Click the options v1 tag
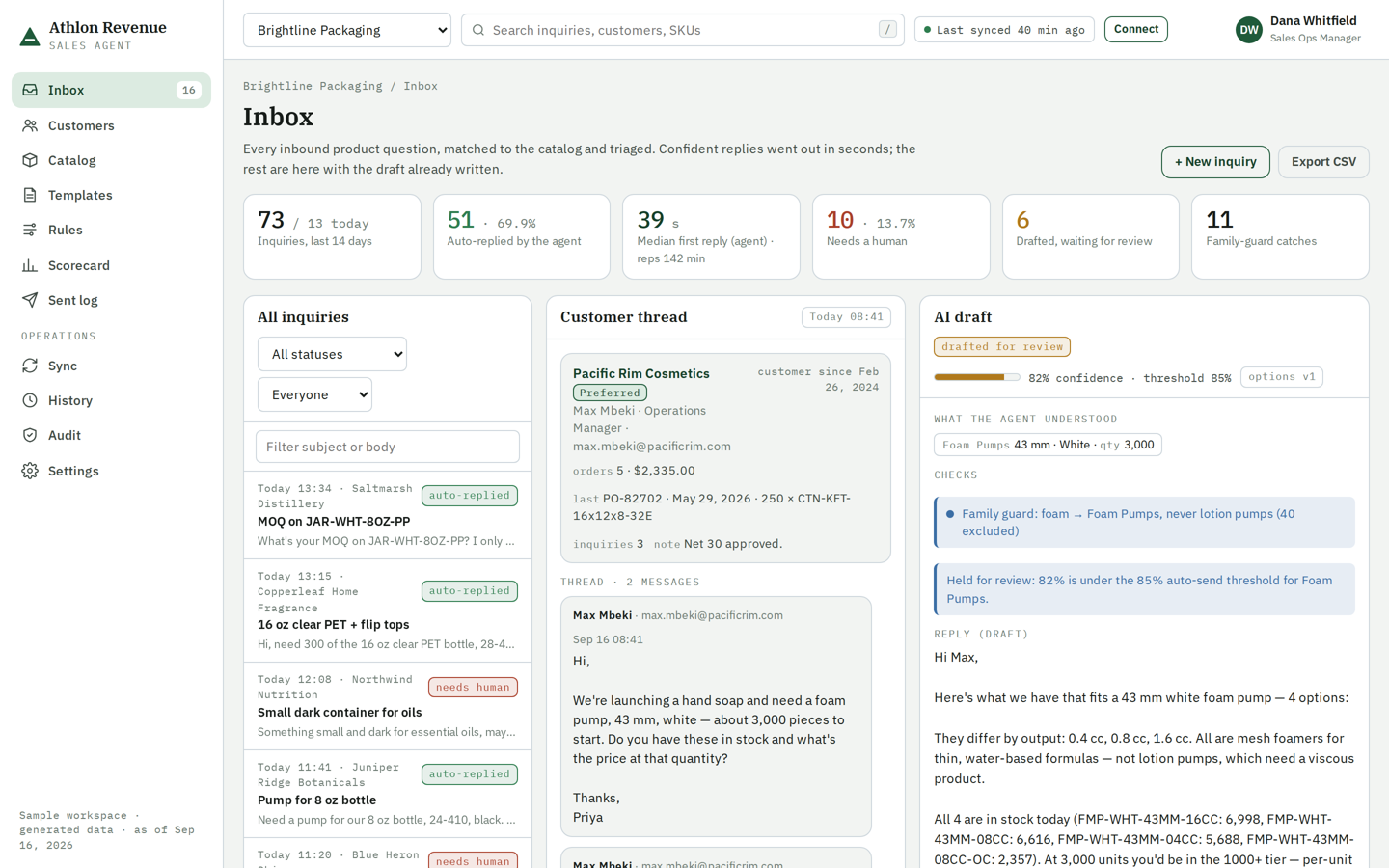 tap(1281, 377)
